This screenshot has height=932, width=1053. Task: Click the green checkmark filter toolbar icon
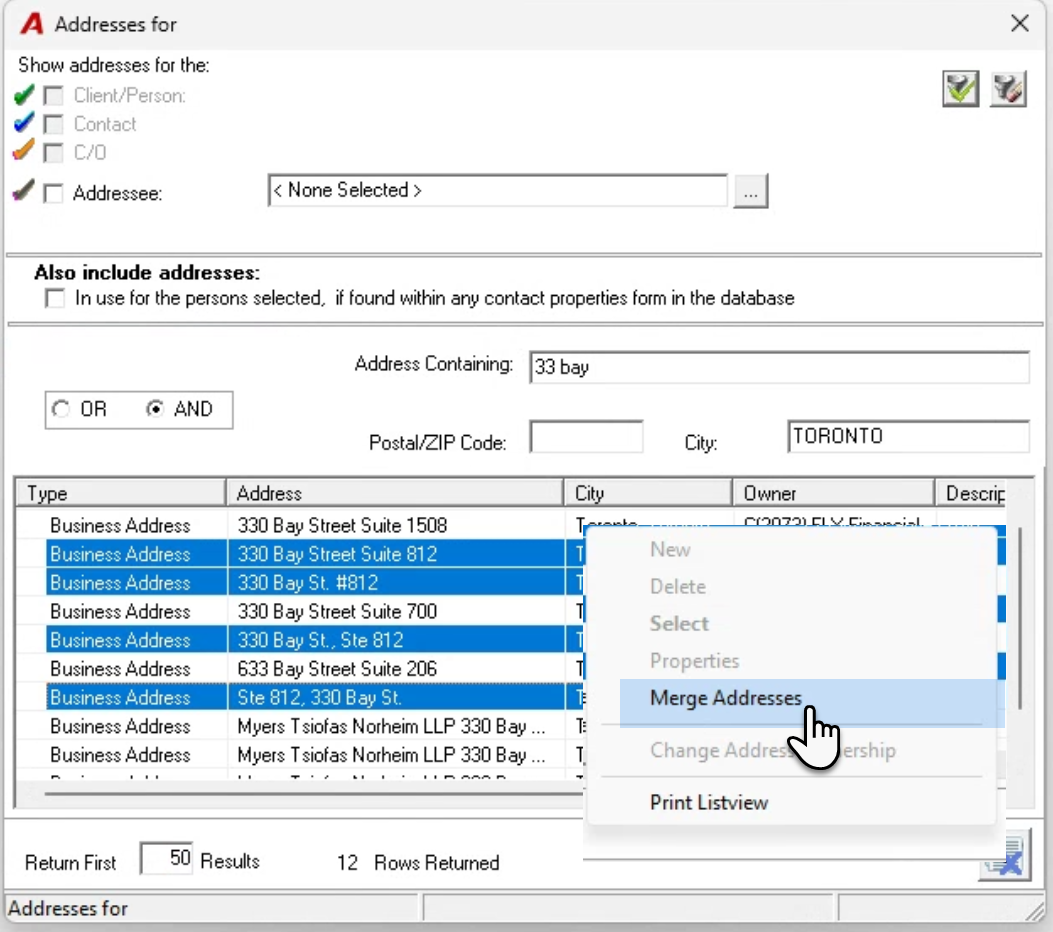[960, 89]
